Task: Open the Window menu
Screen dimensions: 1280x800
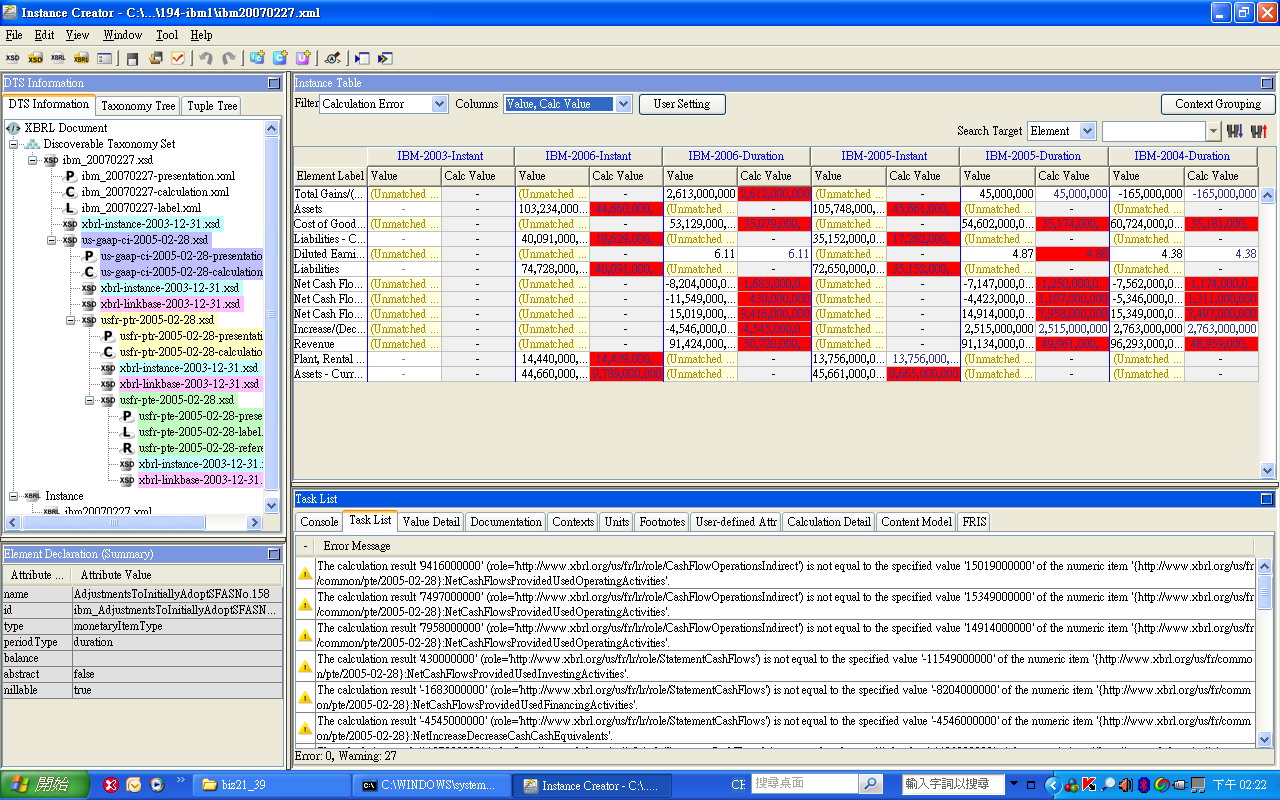Action: pyautogui.click(x=123, y=35)
